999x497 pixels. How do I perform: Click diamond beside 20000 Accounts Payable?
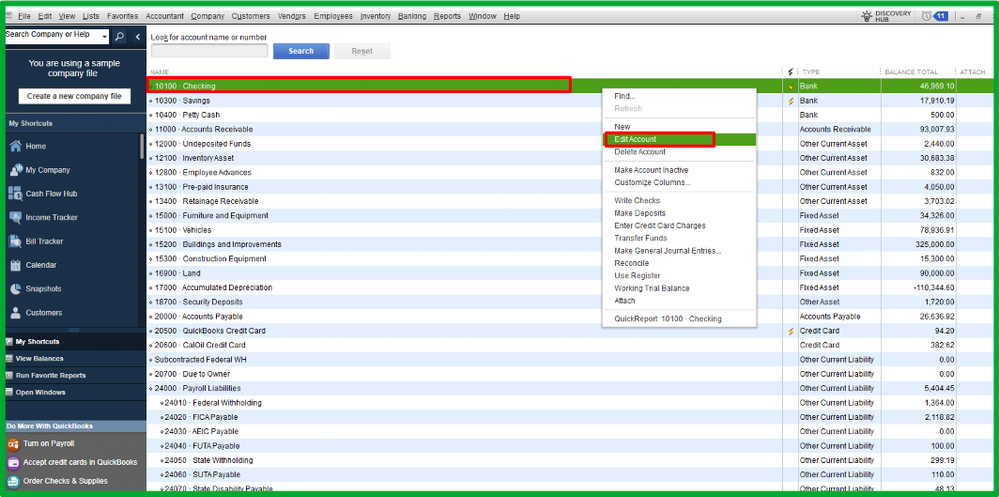coord(151,317)
